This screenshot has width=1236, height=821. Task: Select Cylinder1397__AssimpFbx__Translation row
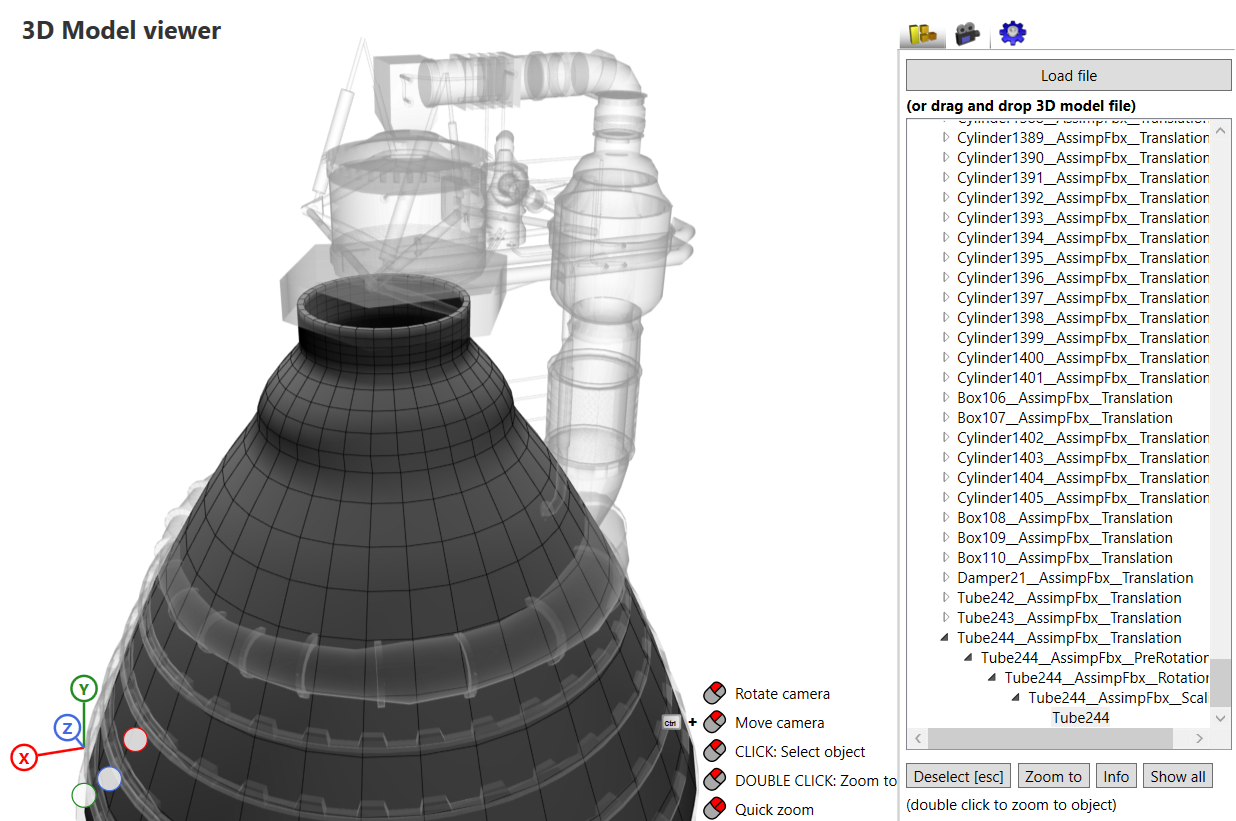(1083, 297)
